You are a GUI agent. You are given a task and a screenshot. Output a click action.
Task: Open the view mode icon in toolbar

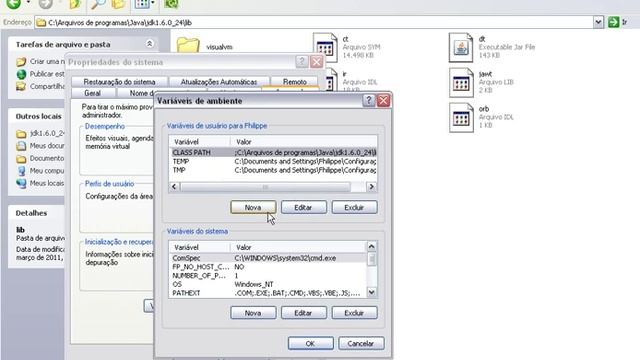coord(142,4)
